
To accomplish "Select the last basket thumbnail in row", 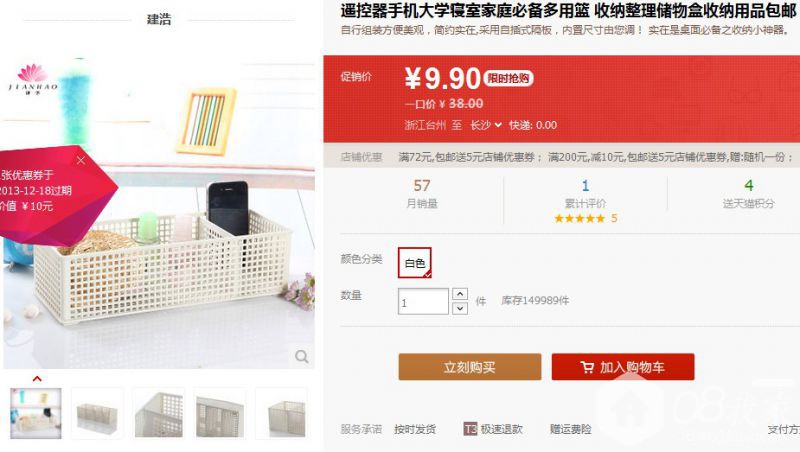I will pyautogui.click(x=281, y=413).
